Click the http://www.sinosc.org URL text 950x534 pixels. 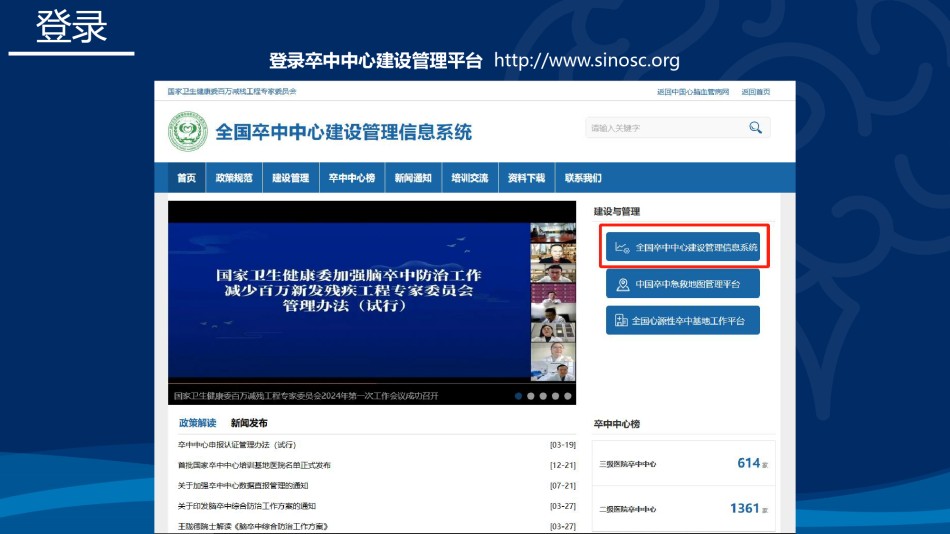click(x=586, y=60)
